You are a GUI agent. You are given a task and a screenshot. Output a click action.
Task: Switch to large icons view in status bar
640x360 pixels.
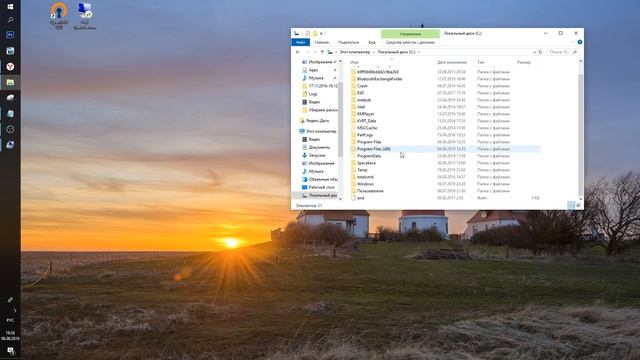(578, 205)
